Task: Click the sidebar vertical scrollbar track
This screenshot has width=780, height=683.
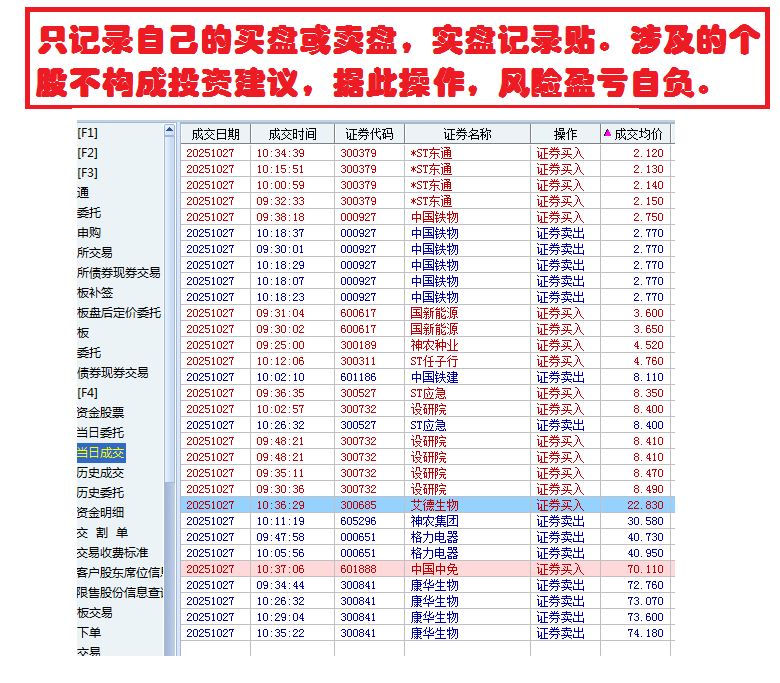Action: point(169,567)
